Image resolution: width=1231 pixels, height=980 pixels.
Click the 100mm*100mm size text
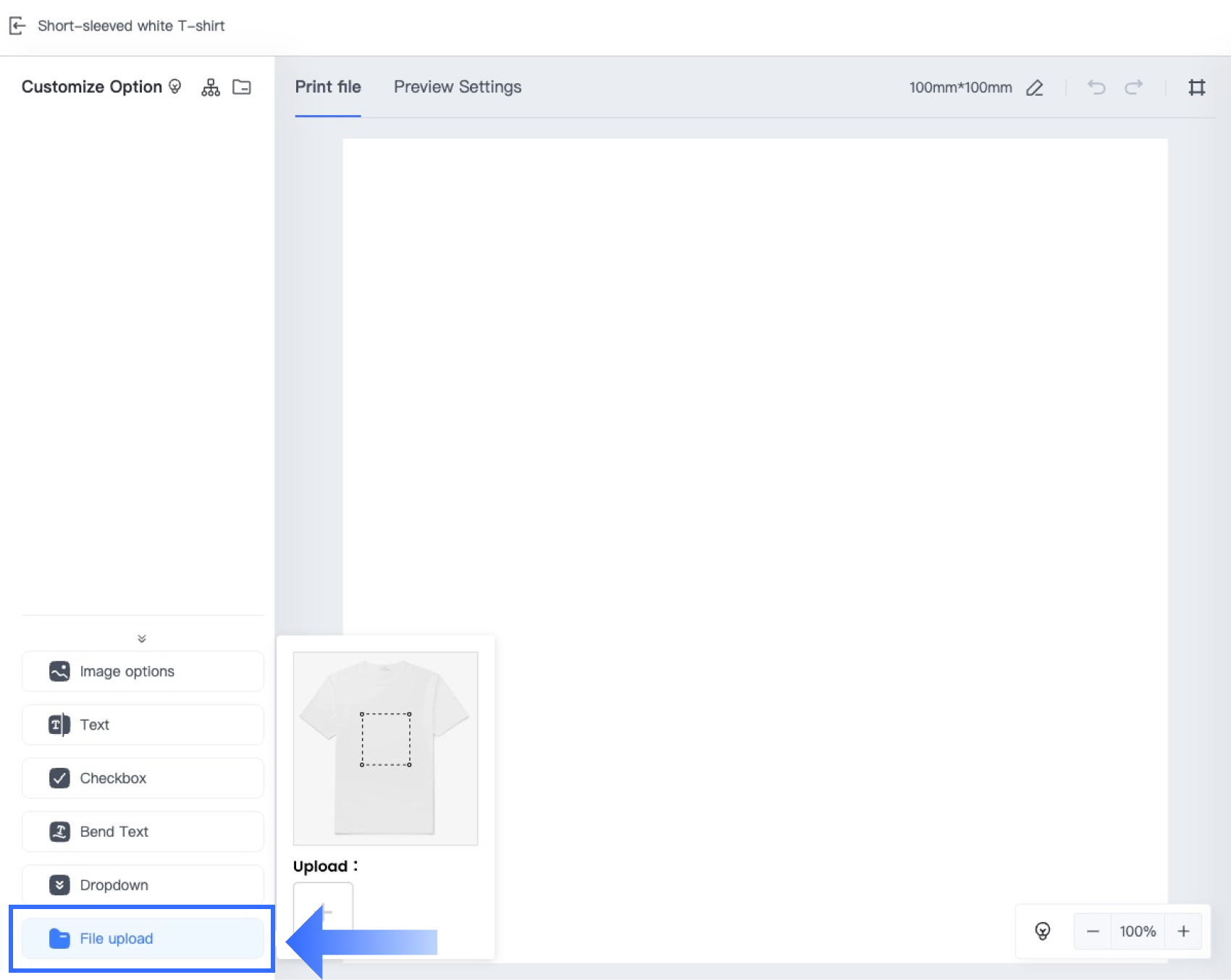(961, 88)
